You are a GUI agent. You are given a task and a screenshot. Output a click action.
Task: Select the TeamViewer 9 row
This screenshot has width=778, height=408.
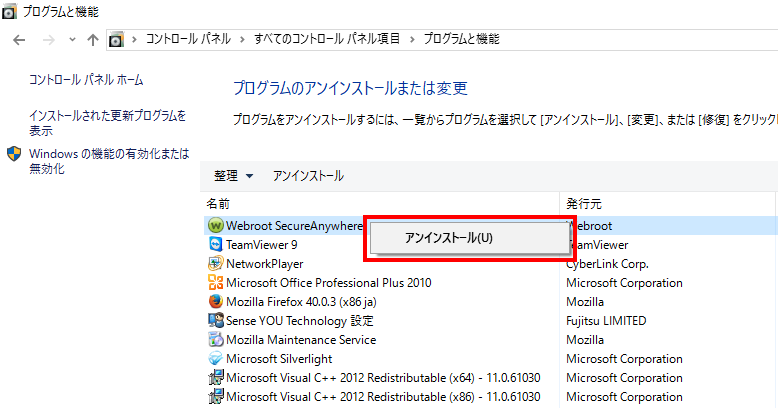click(261, 245)
